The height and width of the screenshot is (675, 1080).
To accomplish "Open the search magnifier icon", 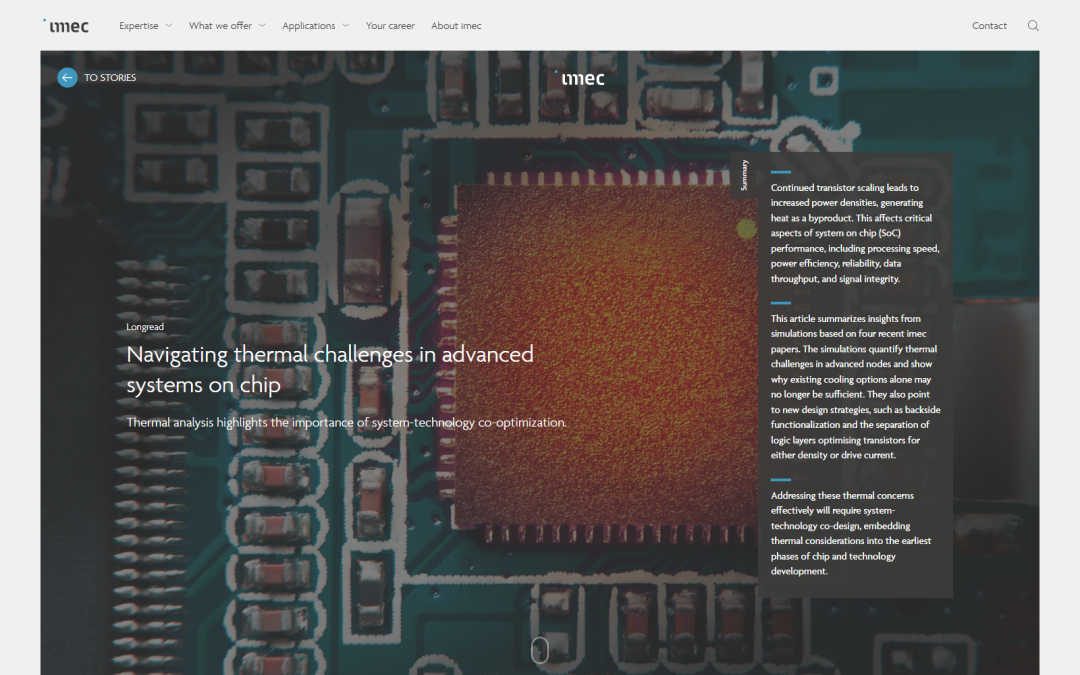I will (1033, 25).
